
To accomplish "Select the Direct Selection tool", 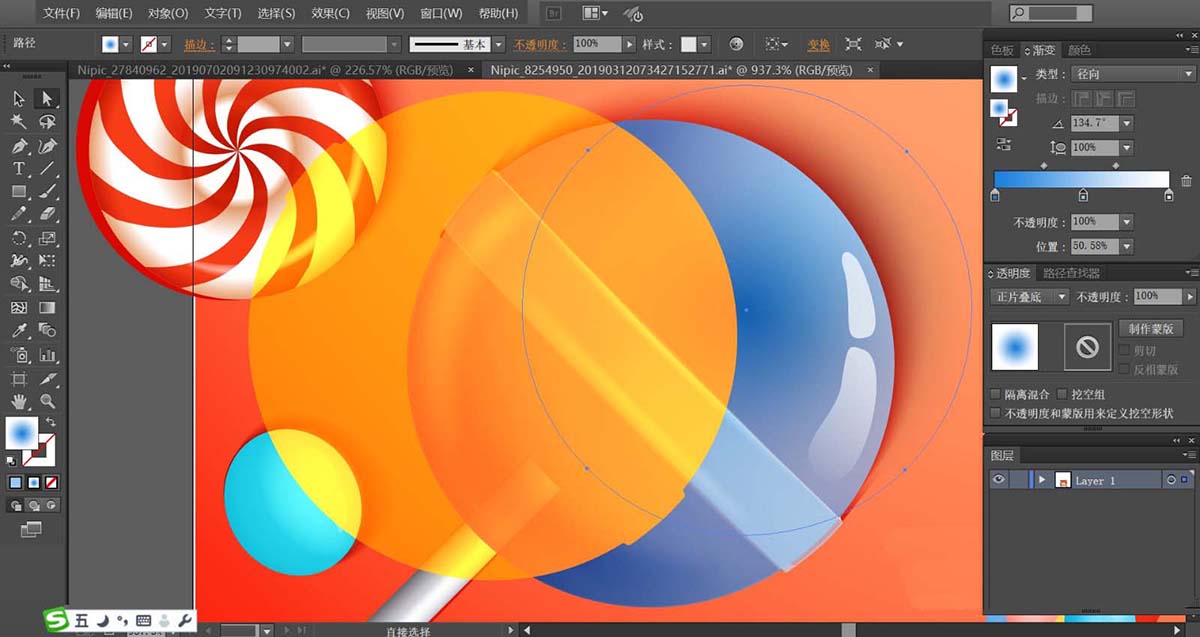I will click(x=47, y=98).
